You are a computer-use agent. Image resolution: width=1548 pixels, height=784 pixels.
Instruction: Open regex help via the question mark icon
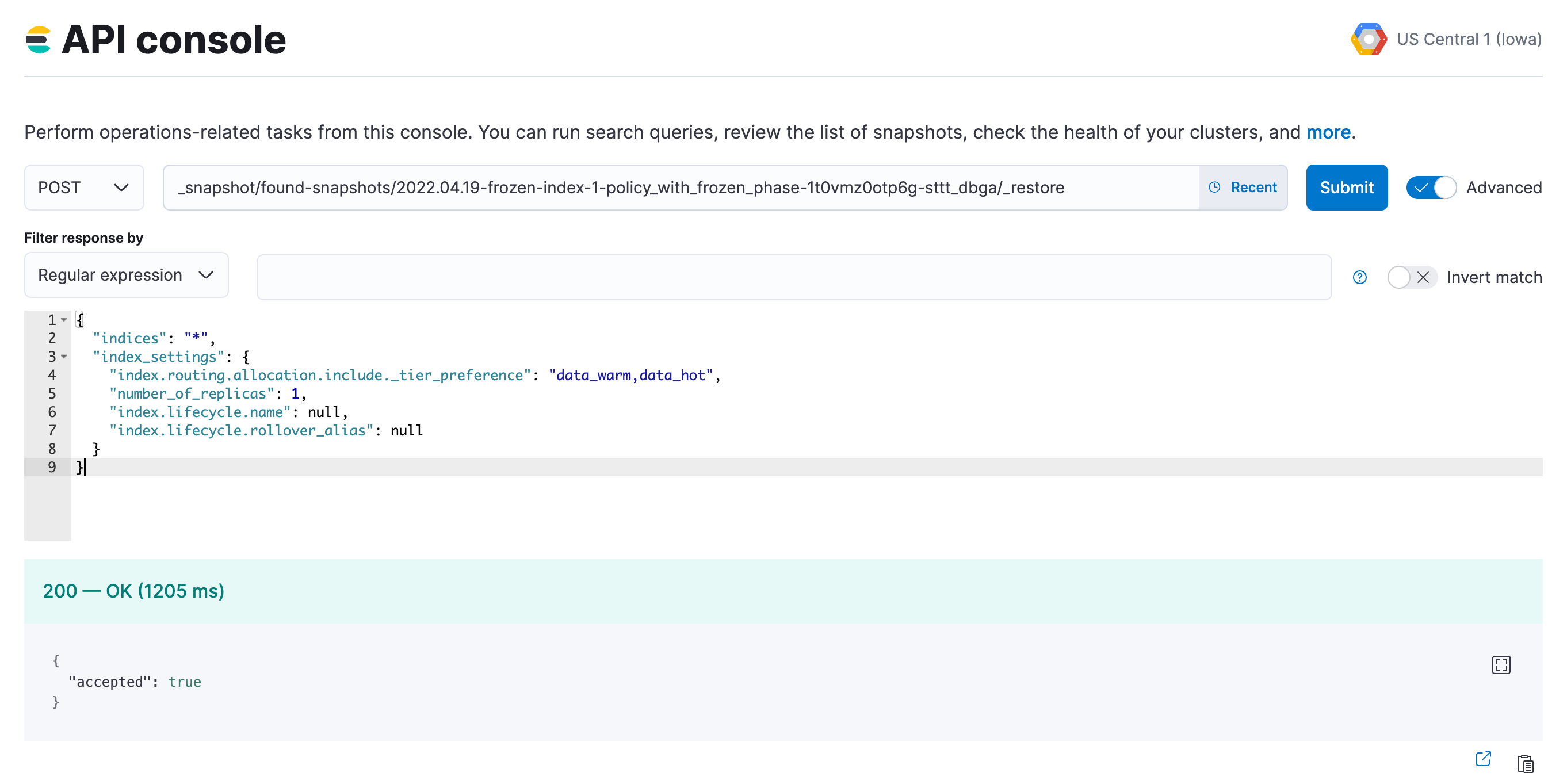click(1359, 277)
